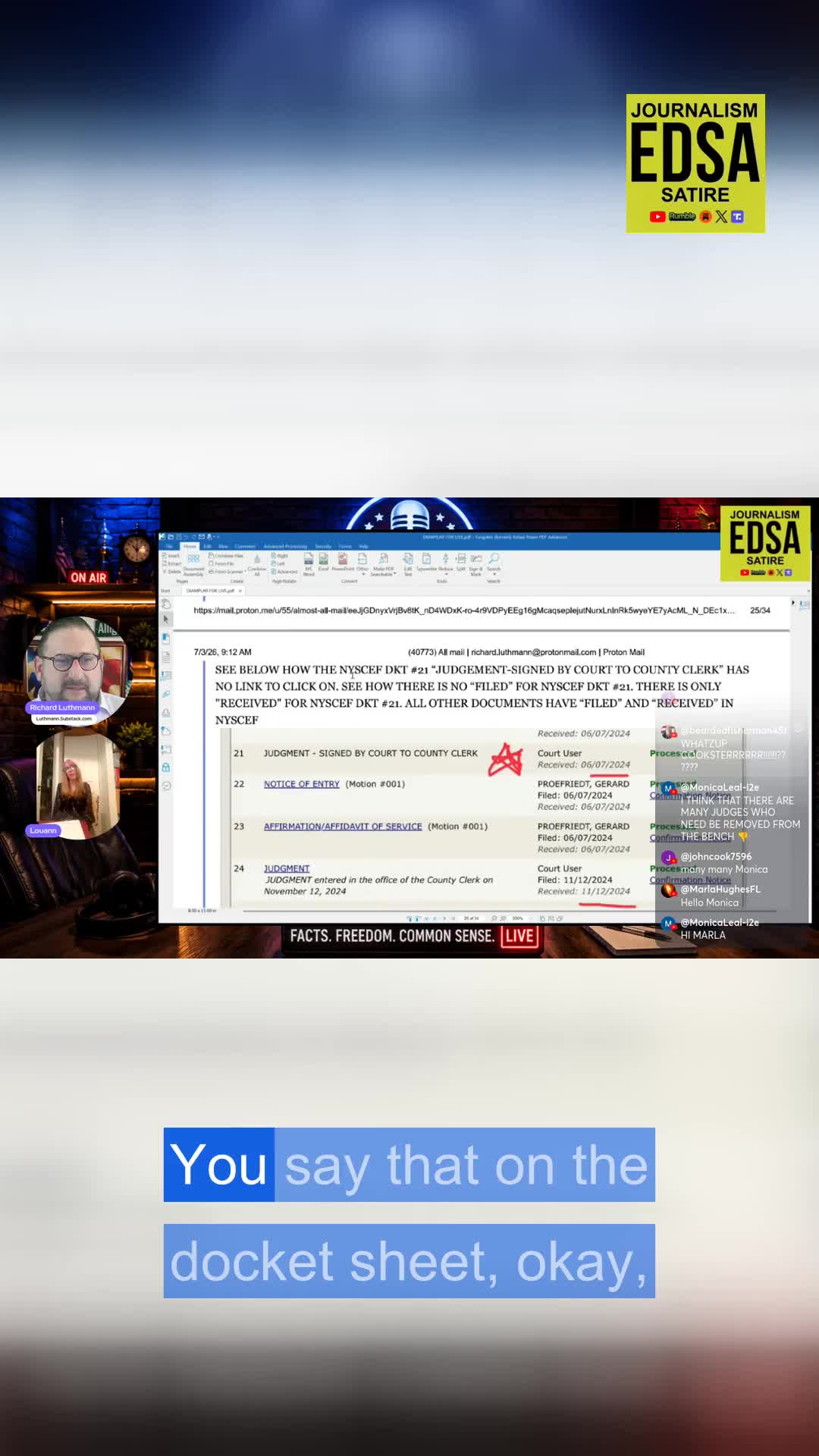Open the Document Assembly tool
This screenshot has height=1456, width=819.
pyautogui.click(x=193, y=563)
